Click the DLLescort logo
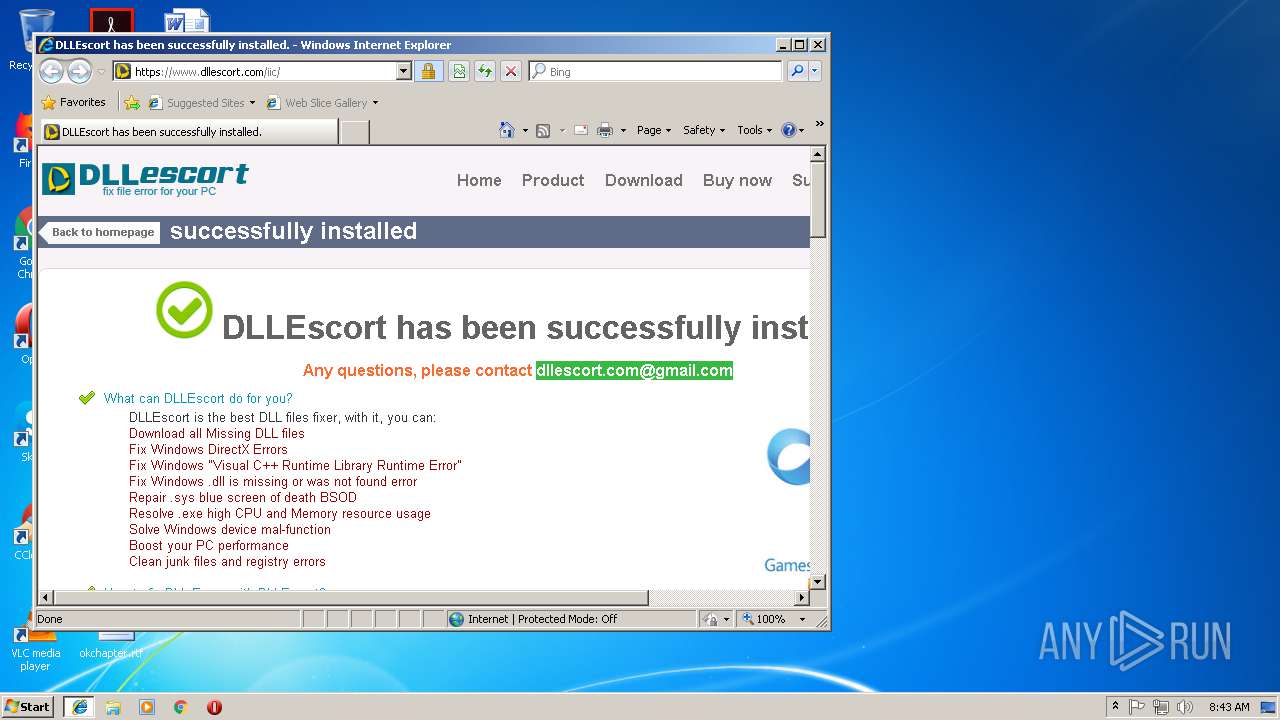 click(145, 179)
